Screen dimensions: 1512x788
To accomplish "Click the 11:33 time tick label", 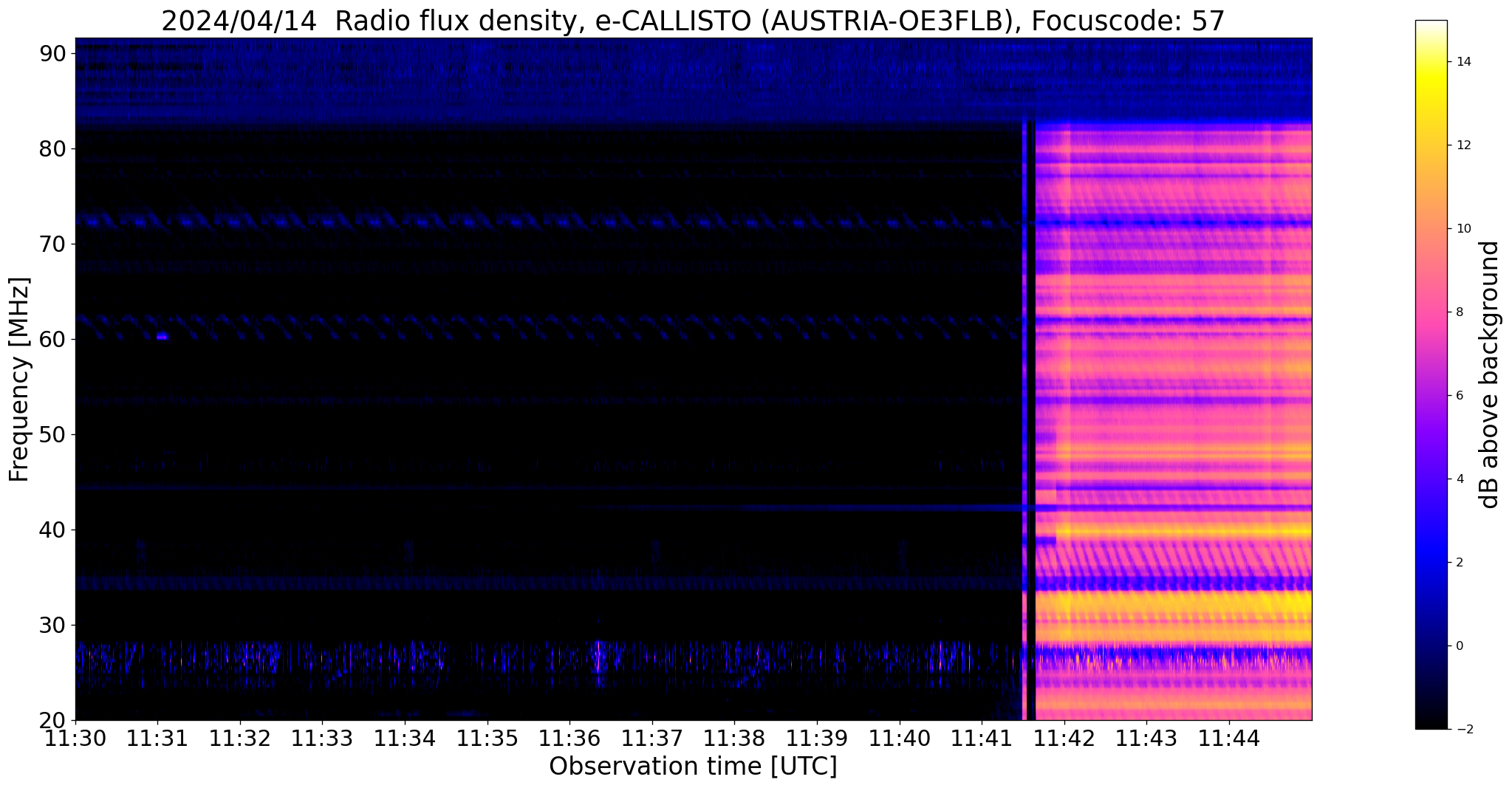I will [x=323, y=739].
